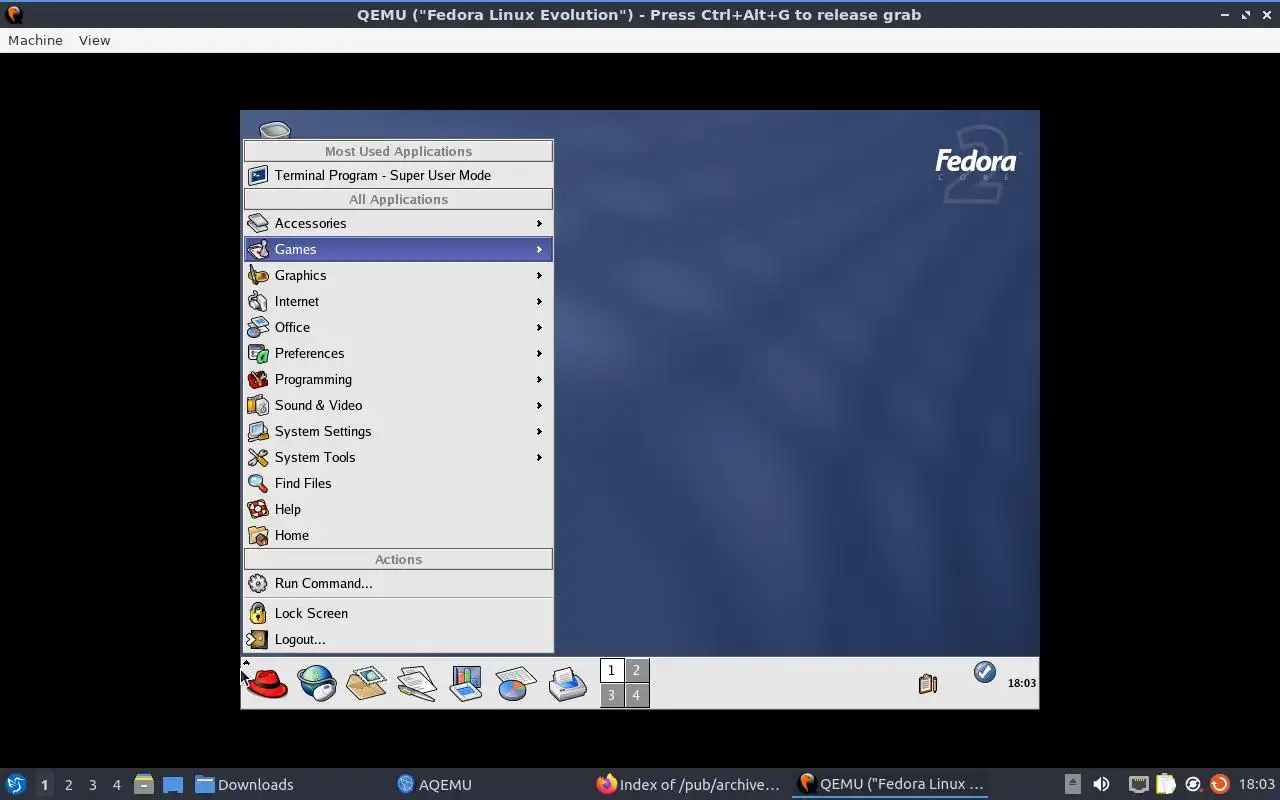Switch to Fedora workspace 1

(x=611, y=670)
